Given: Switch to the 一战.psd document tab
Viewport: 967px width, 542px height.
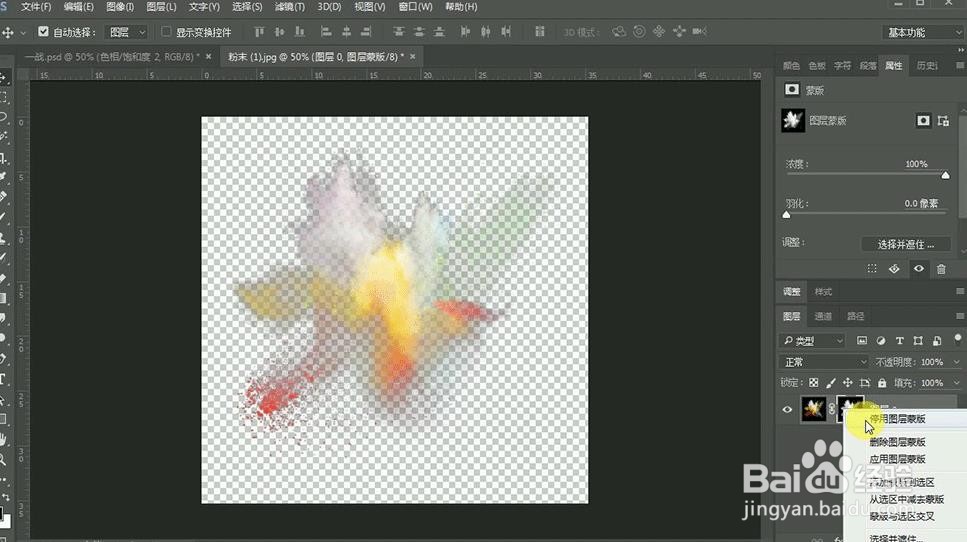Looking at the screenshot, I should coord(111,57).
